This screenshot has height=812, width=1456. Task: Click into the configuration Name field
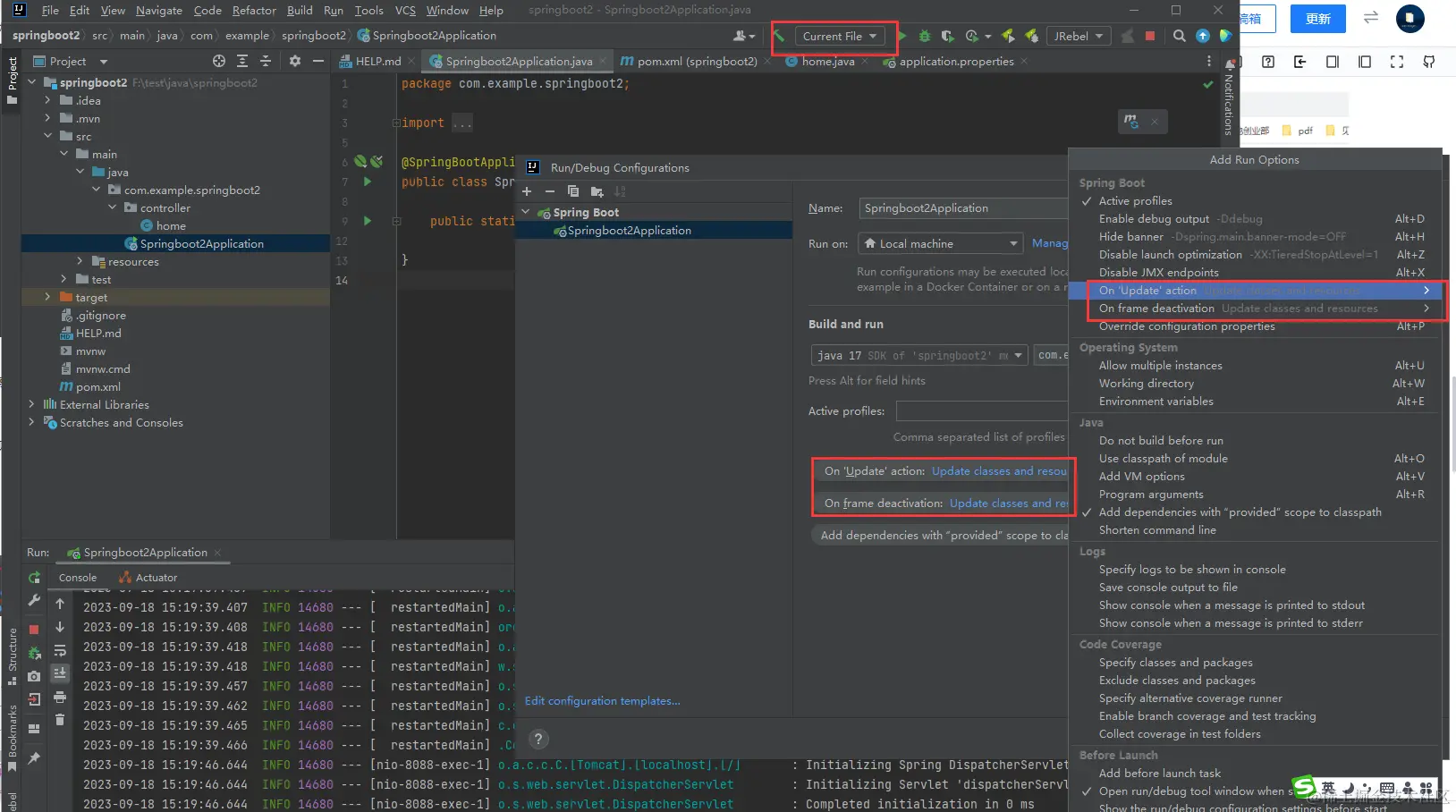(x=963, y=208)
